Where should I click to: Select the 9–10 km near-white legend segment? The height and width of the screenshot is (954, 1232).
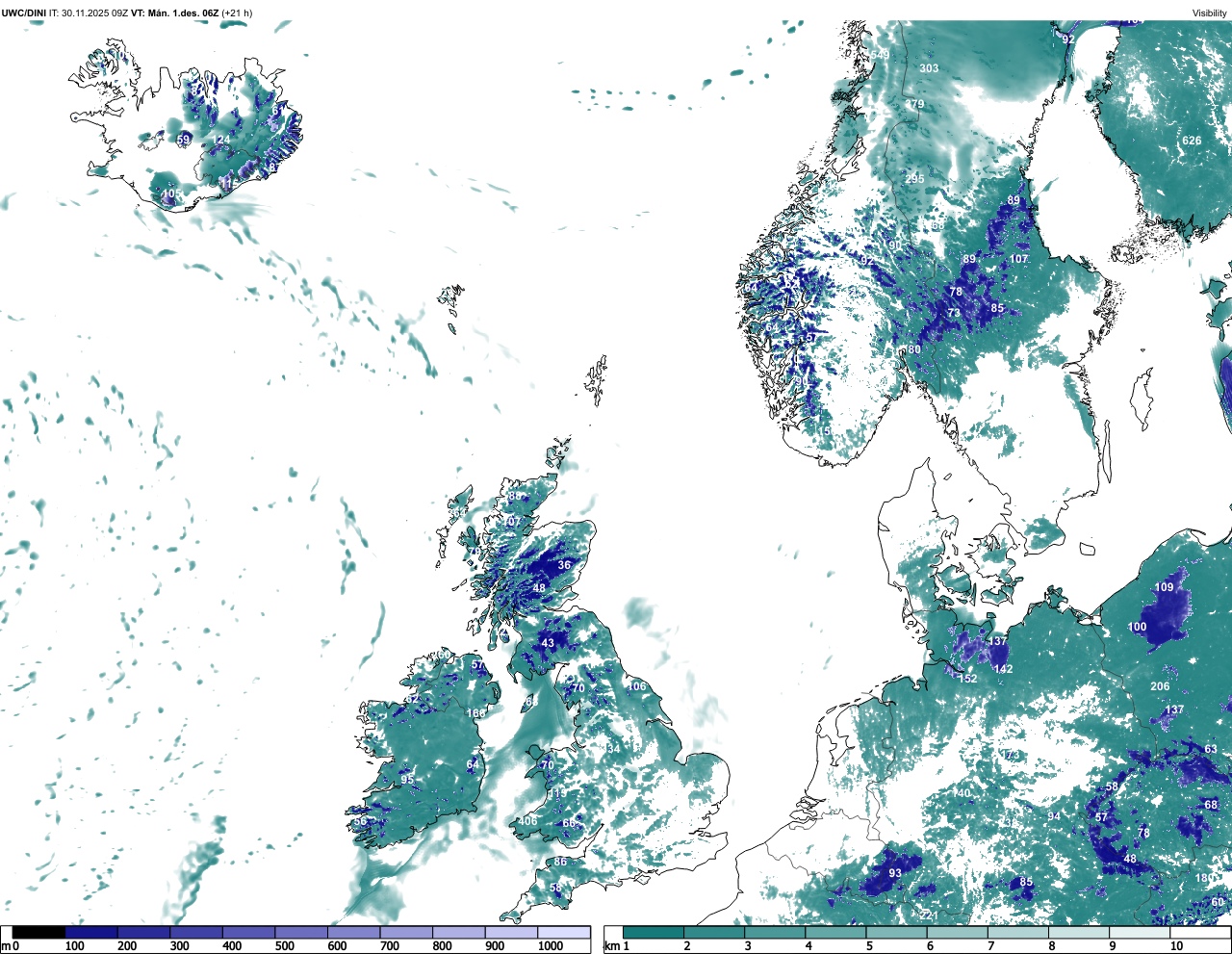pyautogui.click(x=1141, y=933)
